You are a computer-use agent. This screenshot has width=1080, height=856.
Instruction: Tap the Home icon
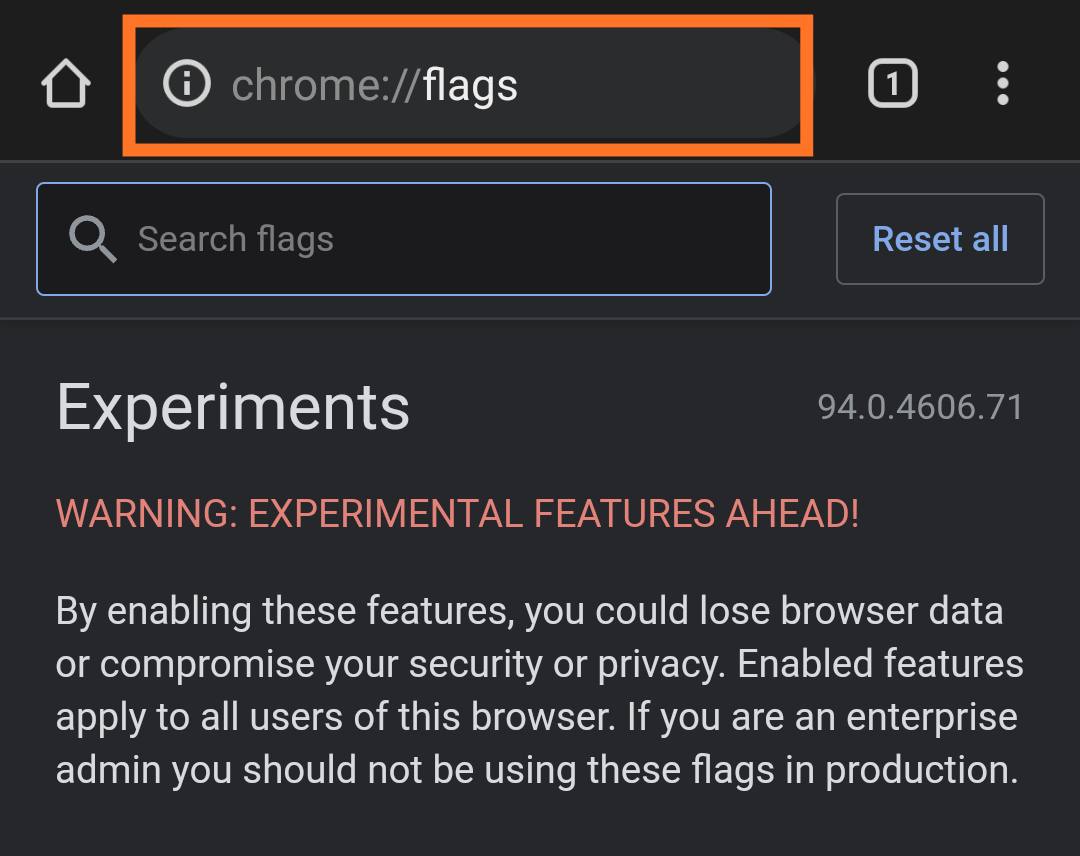(x=65, y=83)
